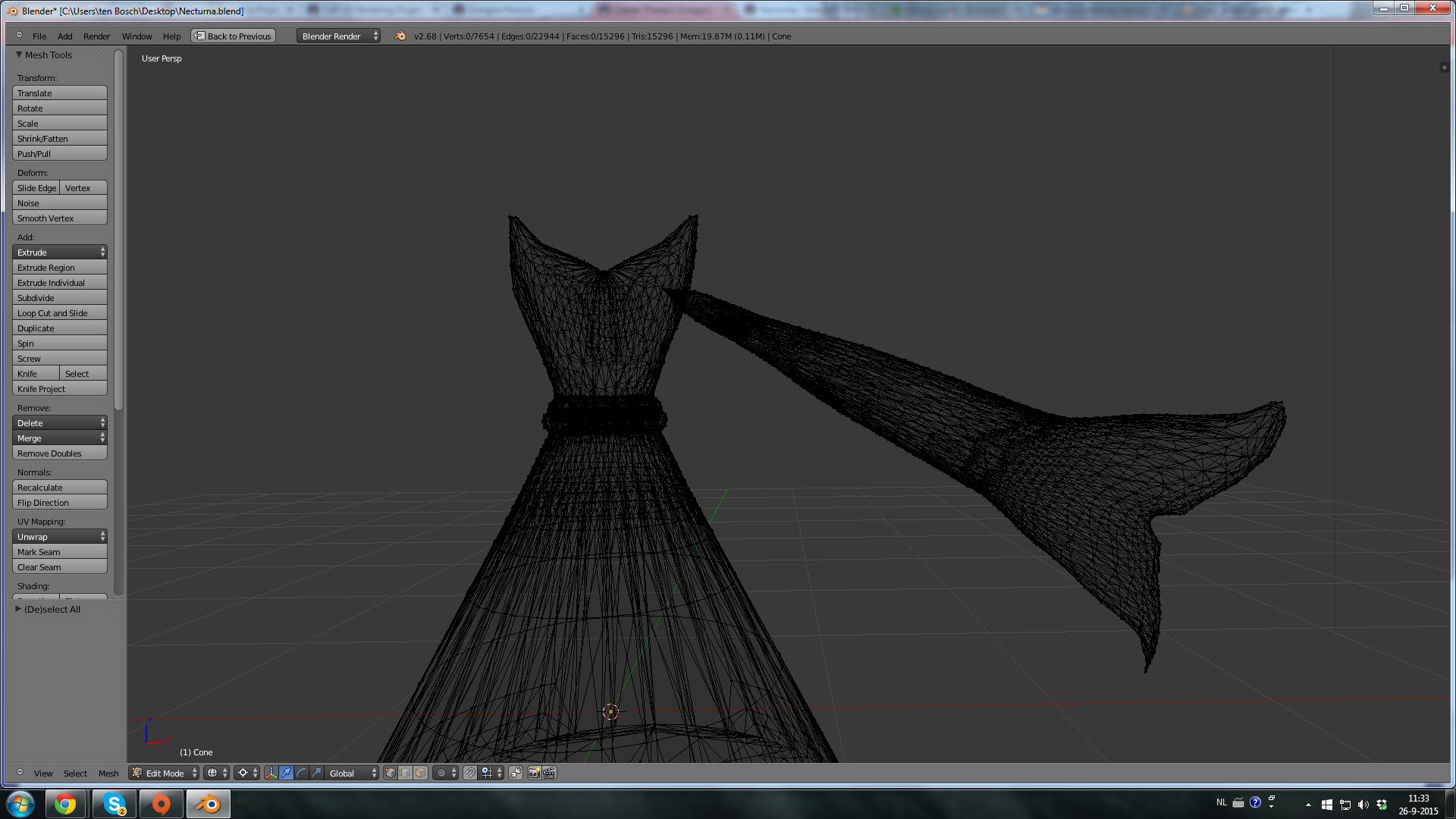1456x819 pixels.
Task: Open Windows Start menu
Action: click(20, 804)
